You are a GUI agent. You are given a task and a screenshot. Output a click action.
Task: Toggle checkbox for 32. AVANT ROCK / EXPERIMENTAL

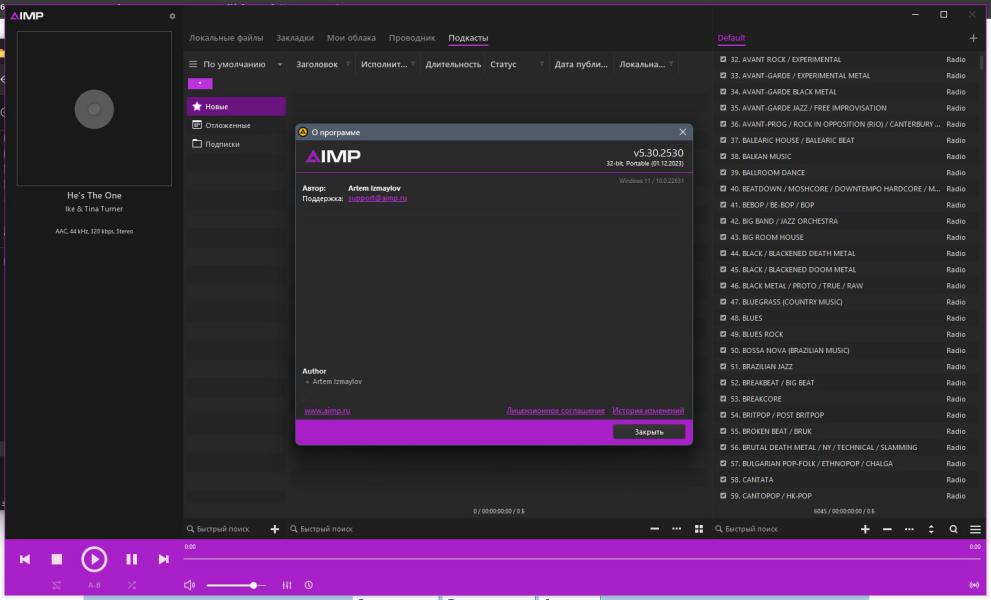tap(723, 59)
